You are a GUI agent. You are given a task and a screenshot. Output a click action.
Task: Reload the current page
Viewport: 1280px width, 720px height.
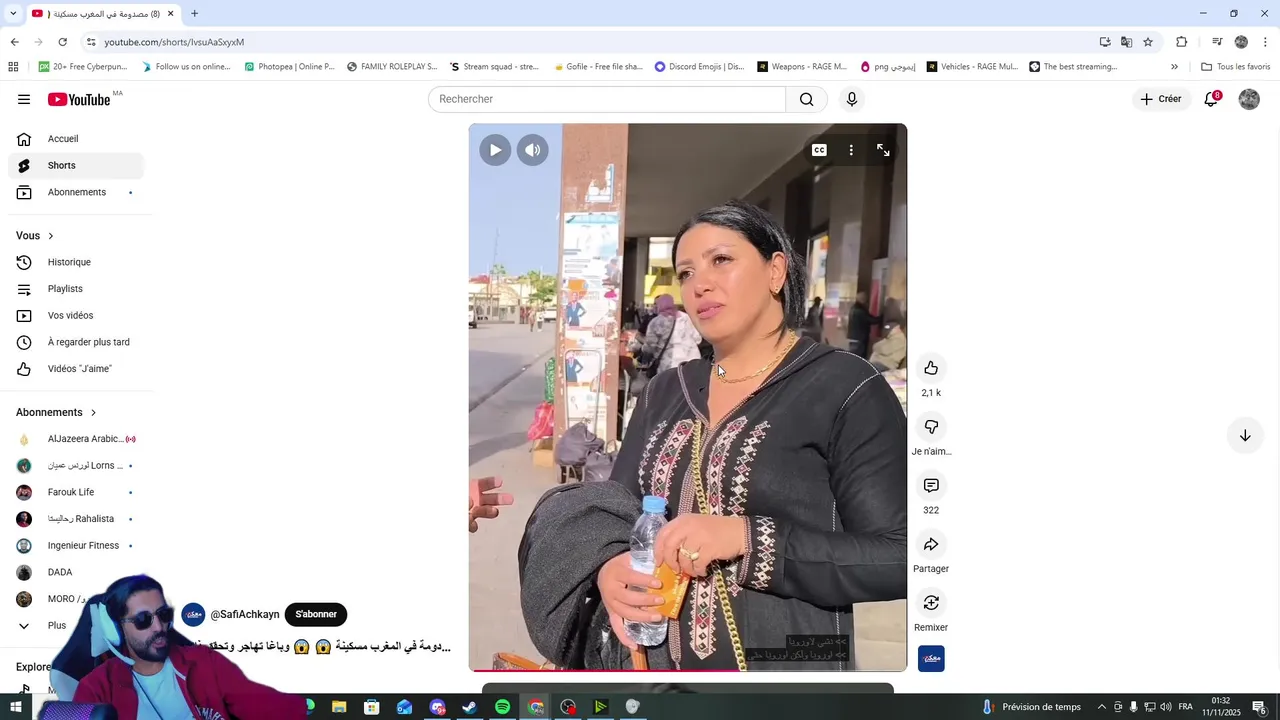coord(62,42)
